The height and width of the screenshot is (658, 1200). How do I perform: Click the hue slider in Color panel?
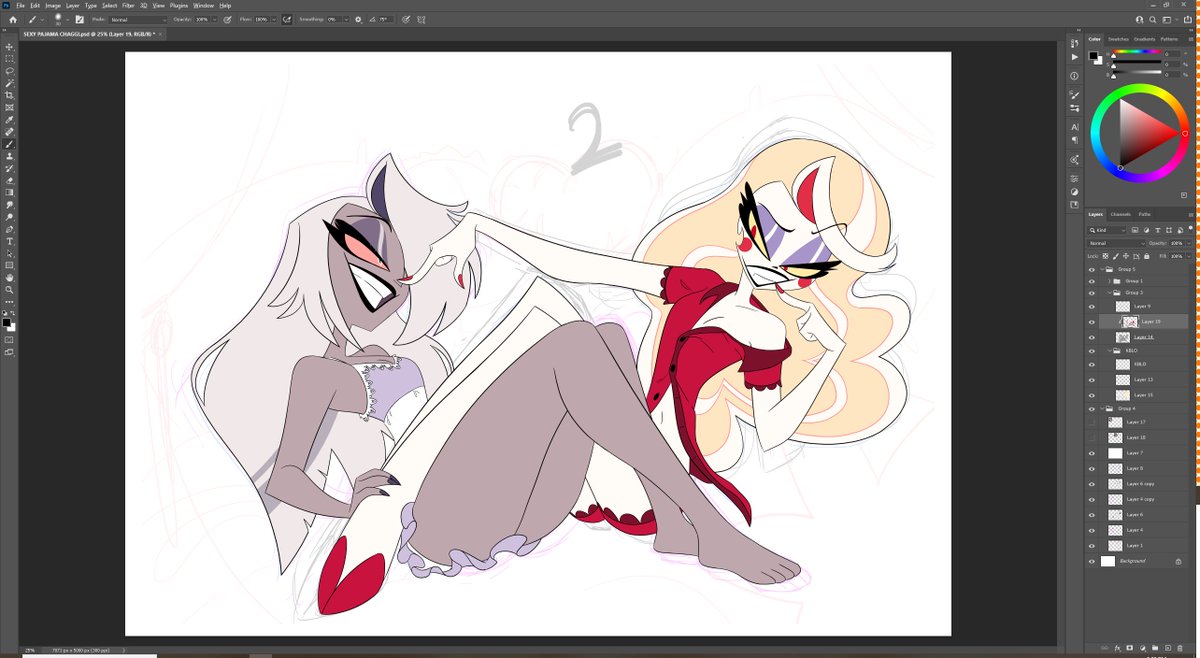point(1135,53)
